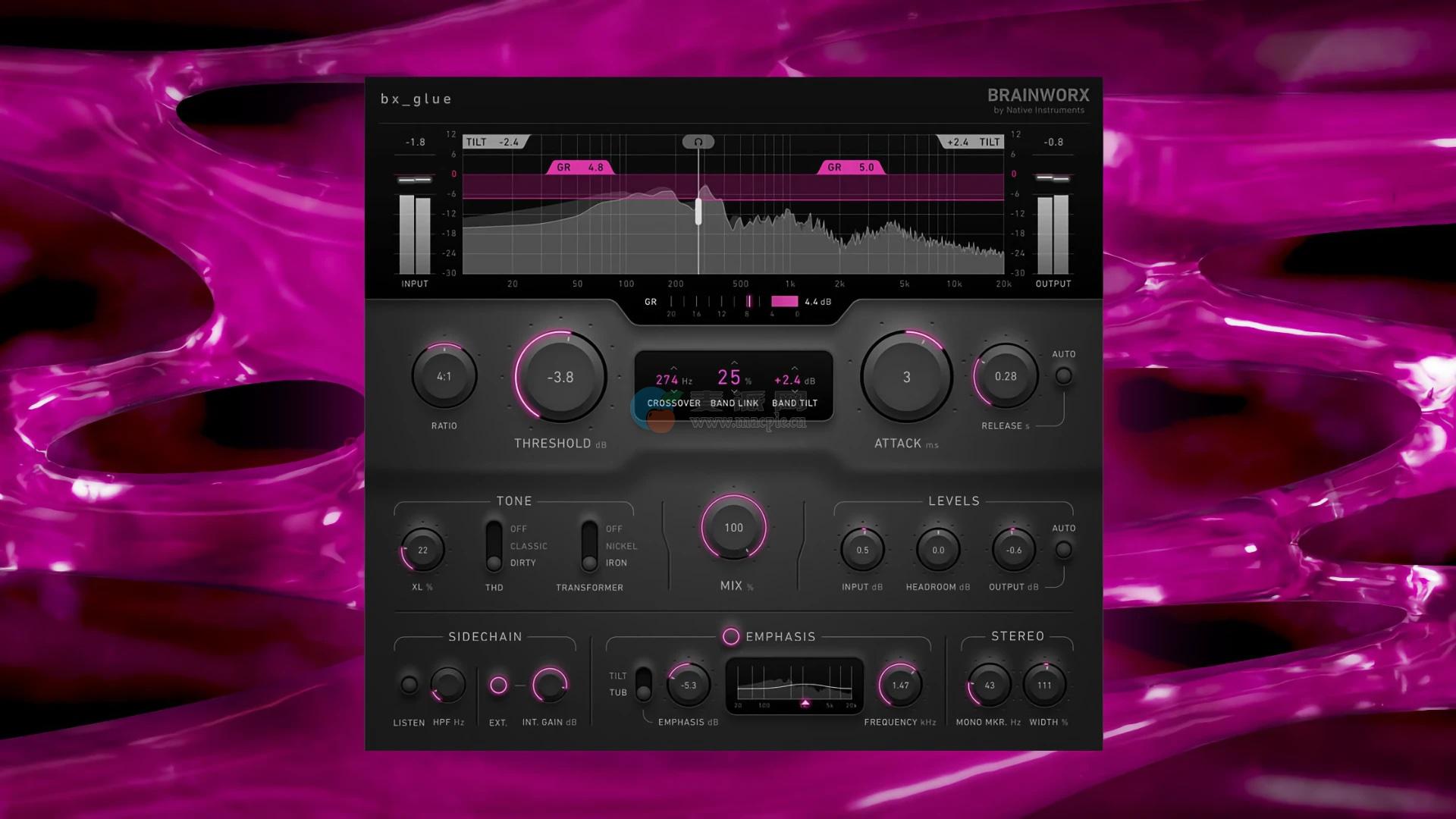Screen dimensions: 1456x819
Task: Increase Crossover frequency with up arrow
Action: point(673,367)
